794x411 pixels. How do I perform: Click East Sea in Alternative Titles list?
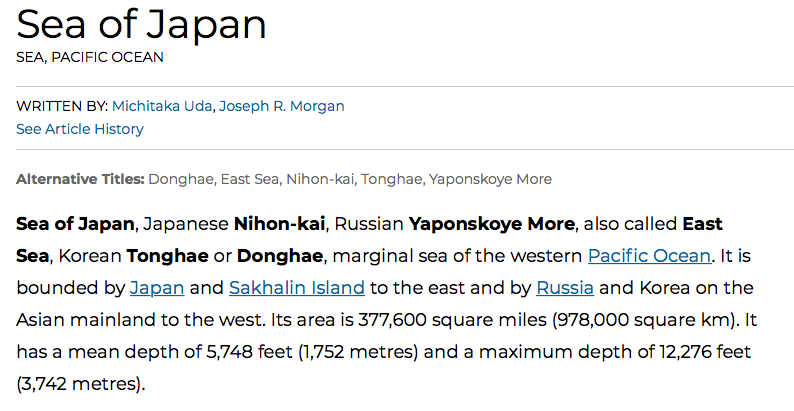pyautogui.click(x=249, y=180)
